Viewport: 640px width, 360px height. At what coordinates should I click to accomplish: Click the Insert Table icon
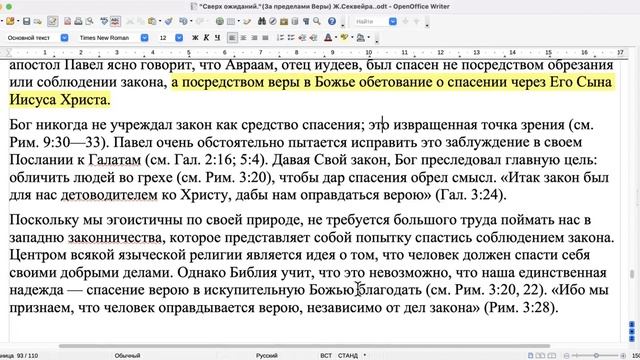pyautogui.click(x=231, y=21)
